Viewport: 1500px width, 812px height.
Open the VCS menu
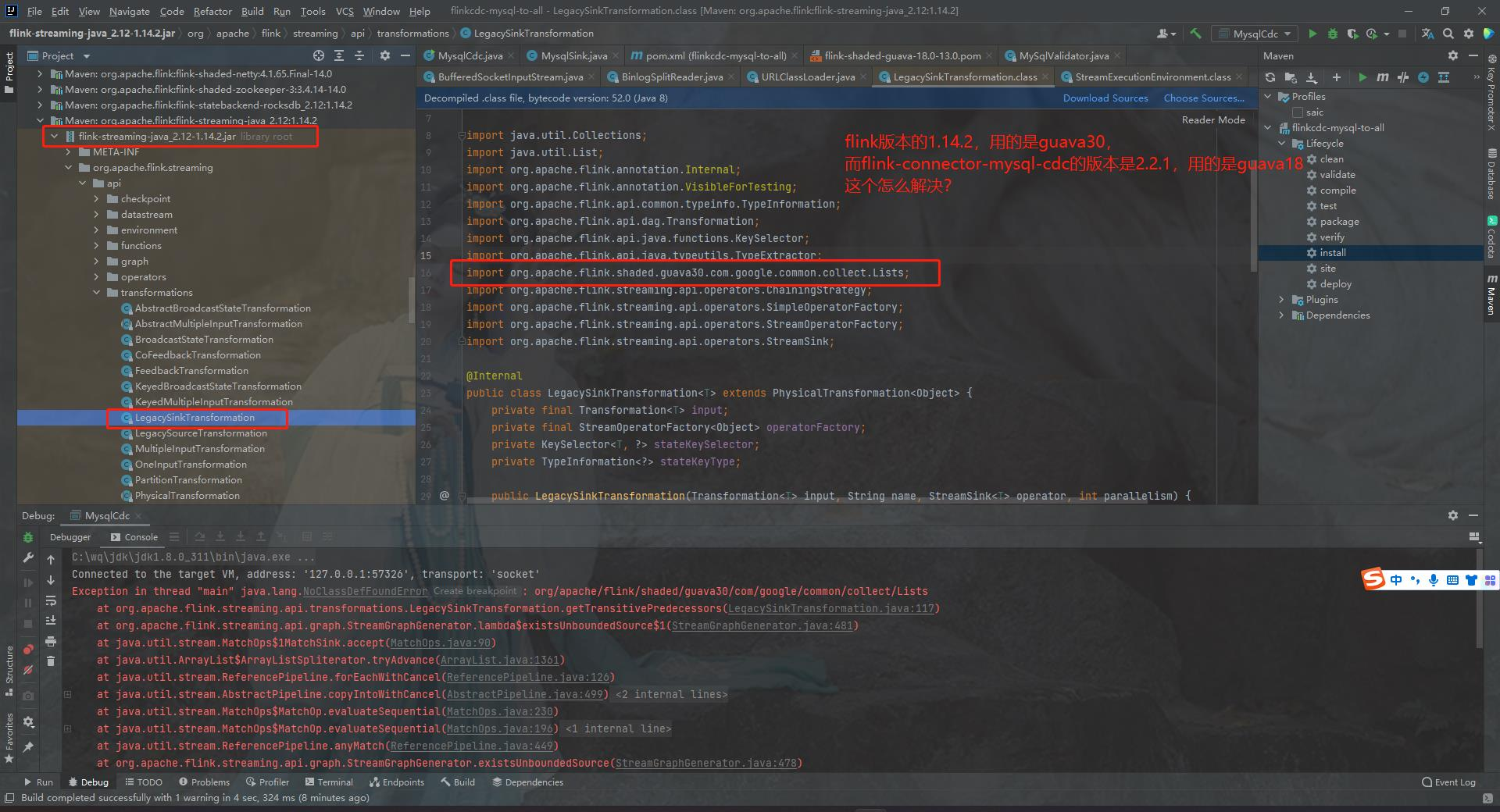click(345, 11)
